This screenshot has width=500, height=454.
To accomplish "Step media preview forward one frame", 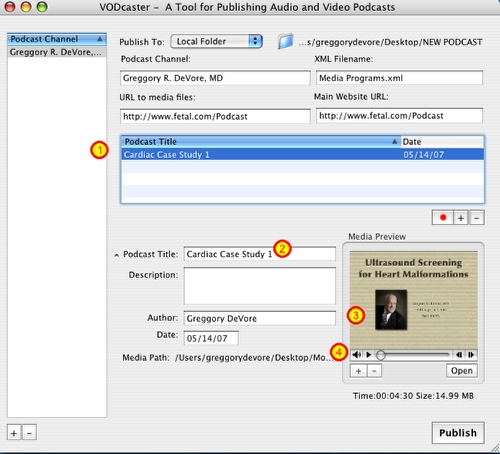I will pyautogui.click(x=471, y=355).
